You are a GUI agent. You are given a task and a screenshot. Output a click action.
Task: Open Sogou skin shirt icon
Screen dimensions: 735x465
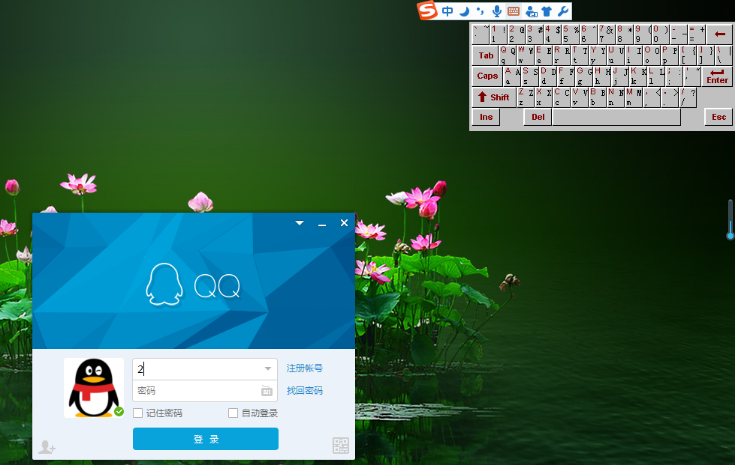click(546, 11)
